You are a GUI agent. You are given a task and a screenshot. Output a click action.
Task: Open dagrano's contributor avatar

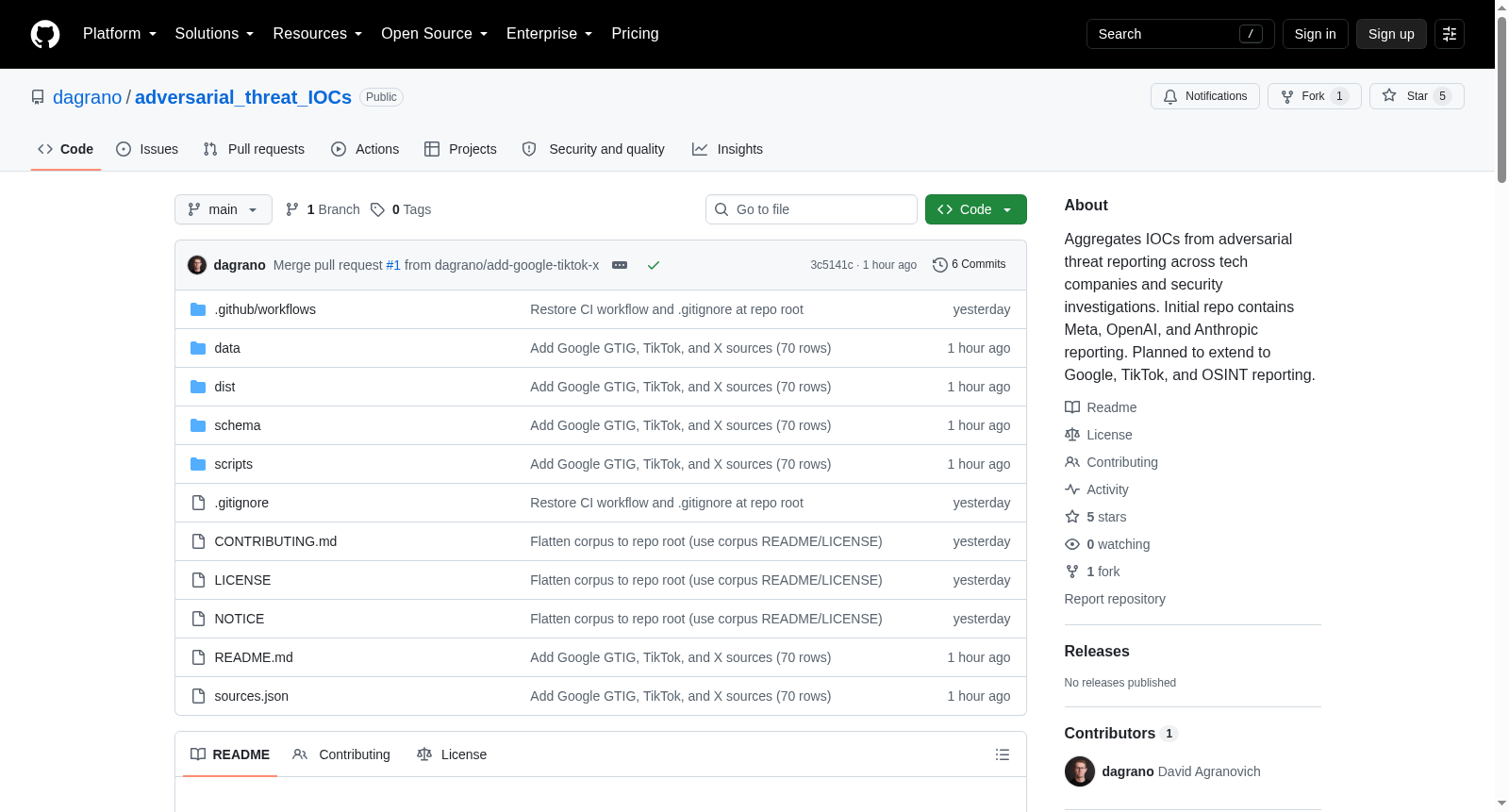(1080, 771)
